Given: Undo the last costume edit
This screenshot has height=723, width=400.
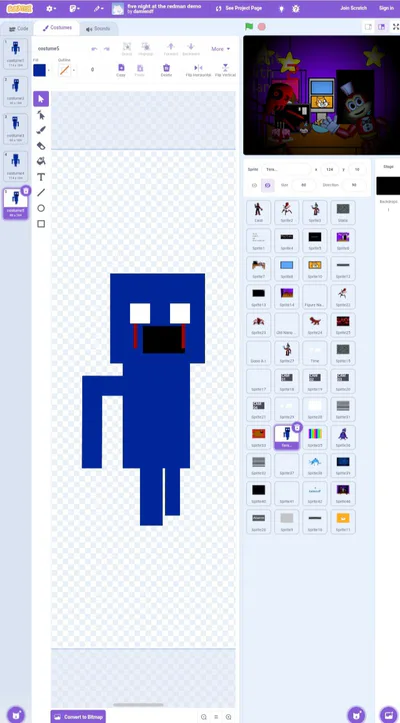Looking at the screenshot, I should click(x=95, y=49).
